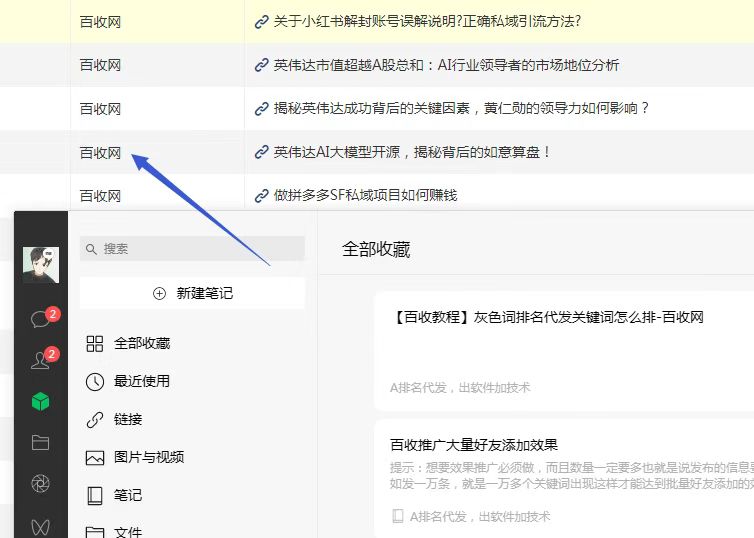Click the notebook icon beside 笔记
Screen dimensions: 754x538
point(95,496)
